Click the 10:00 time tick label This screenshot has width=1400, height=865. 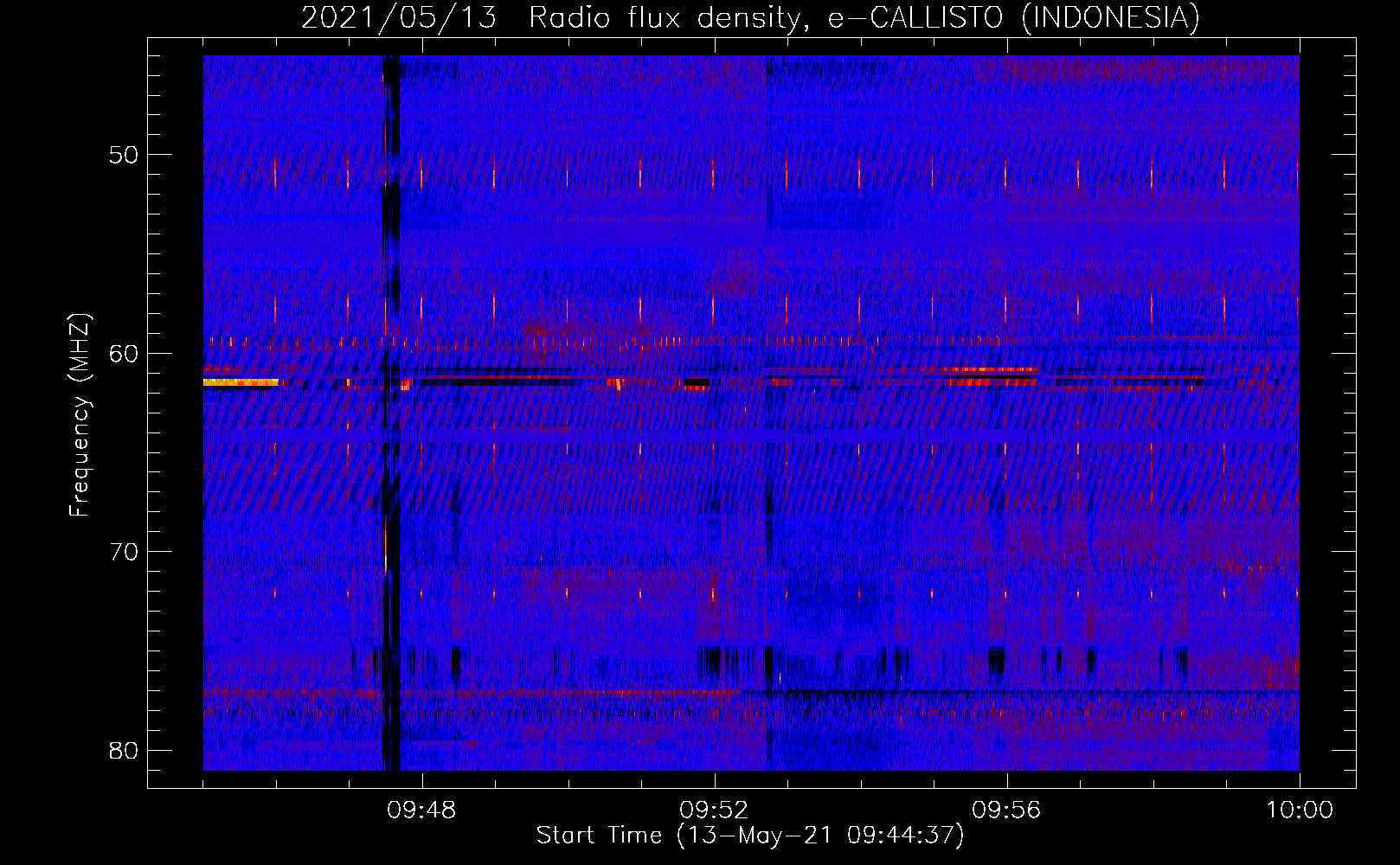(x=1299, y=810)
